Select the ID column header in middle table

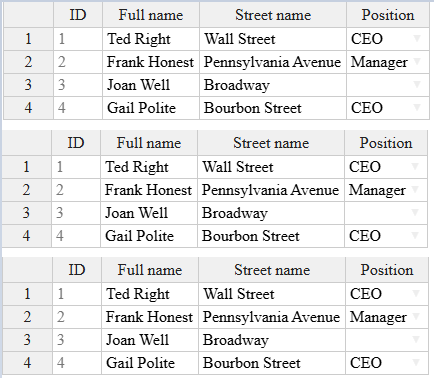(76, 143)
